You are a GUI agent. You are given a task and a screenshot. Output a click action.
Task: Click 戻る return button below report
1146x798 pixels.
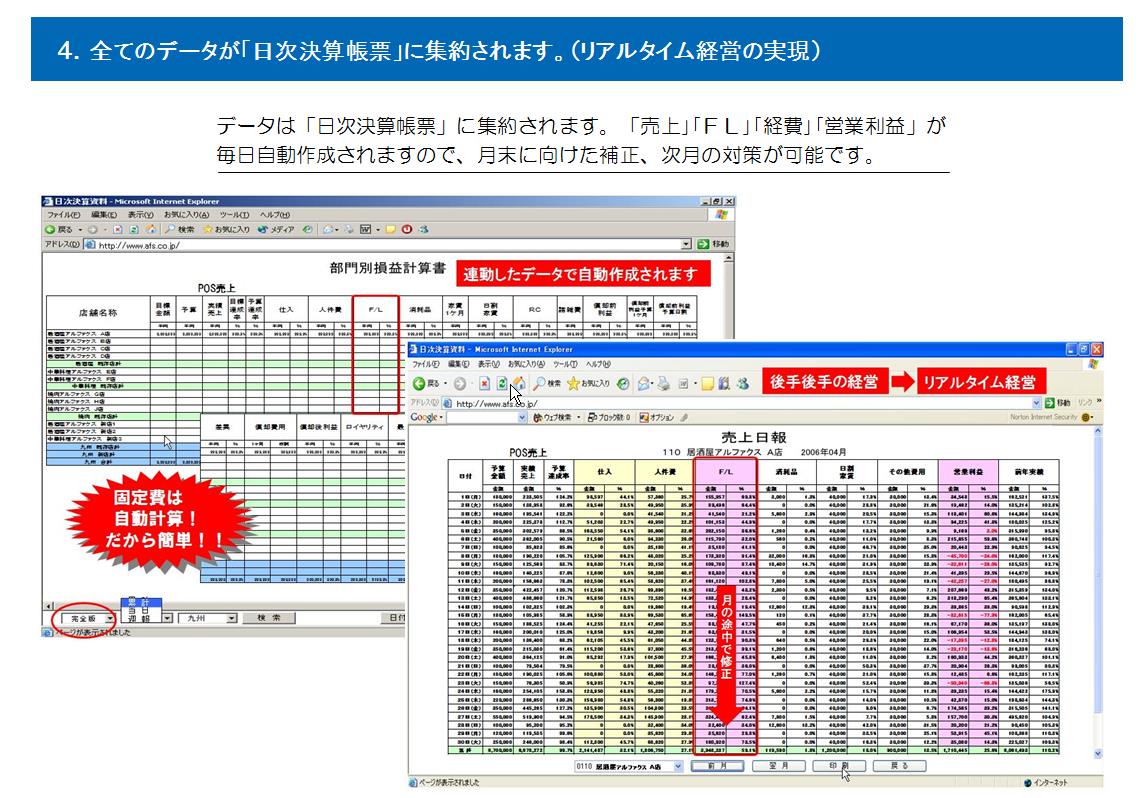point(900,766)
